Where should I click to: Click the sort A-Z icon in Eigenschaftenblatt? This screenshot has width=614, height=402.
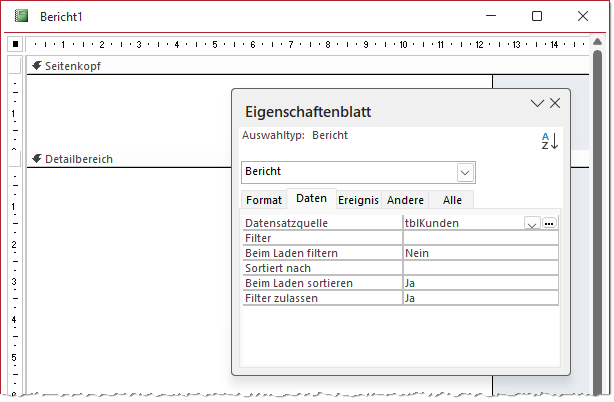pos(549,141)
